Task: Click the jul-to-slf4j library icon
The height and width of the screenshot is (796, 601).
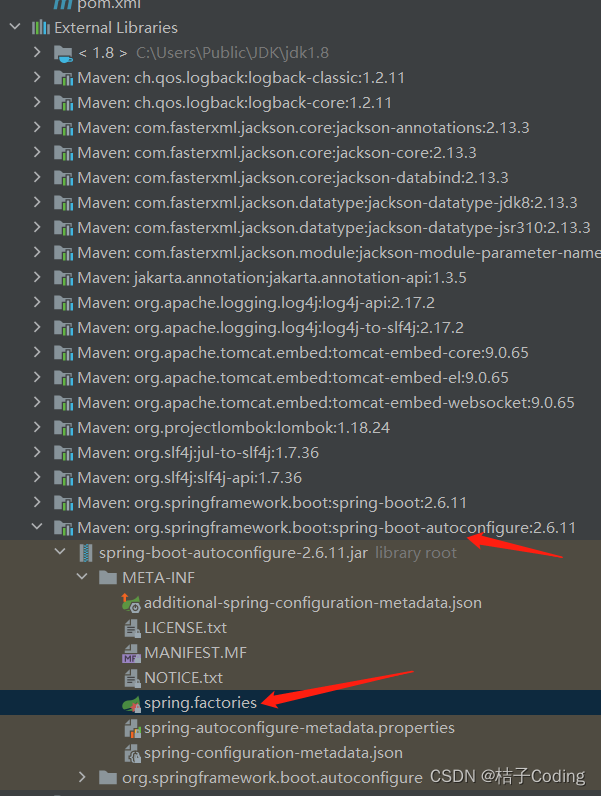Action: click(x=63, y=452)
